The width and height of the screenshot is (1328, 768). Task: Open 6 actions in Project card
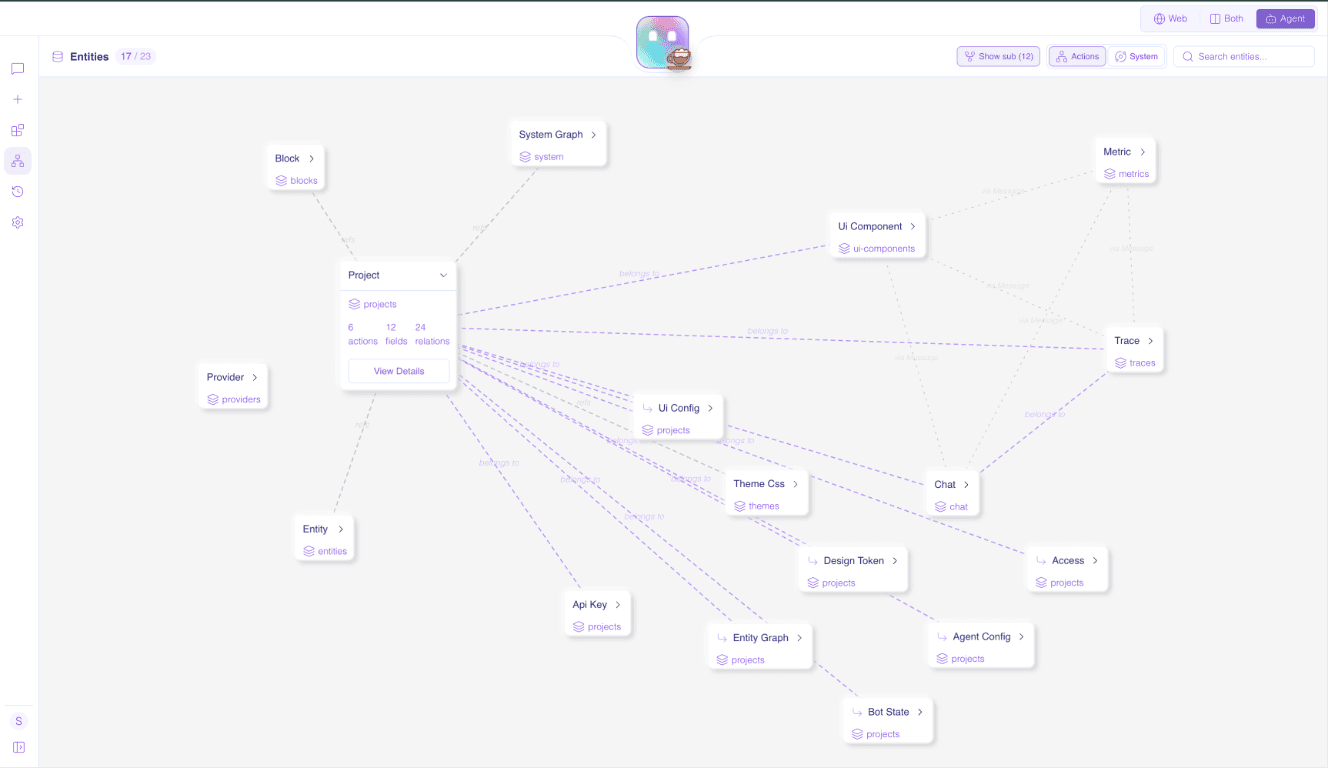[363, 334]
